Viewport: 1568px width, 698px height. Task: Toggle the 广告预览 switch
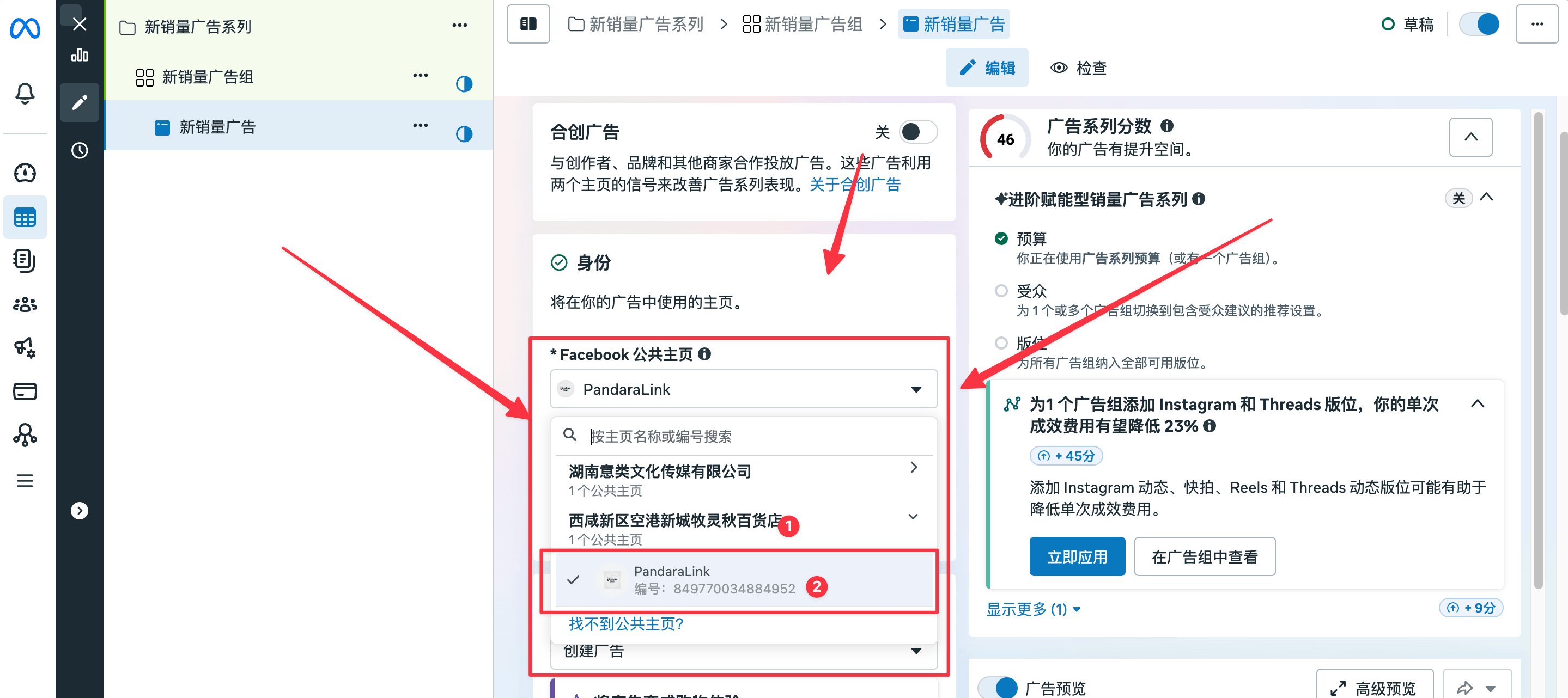click(998, 688)
